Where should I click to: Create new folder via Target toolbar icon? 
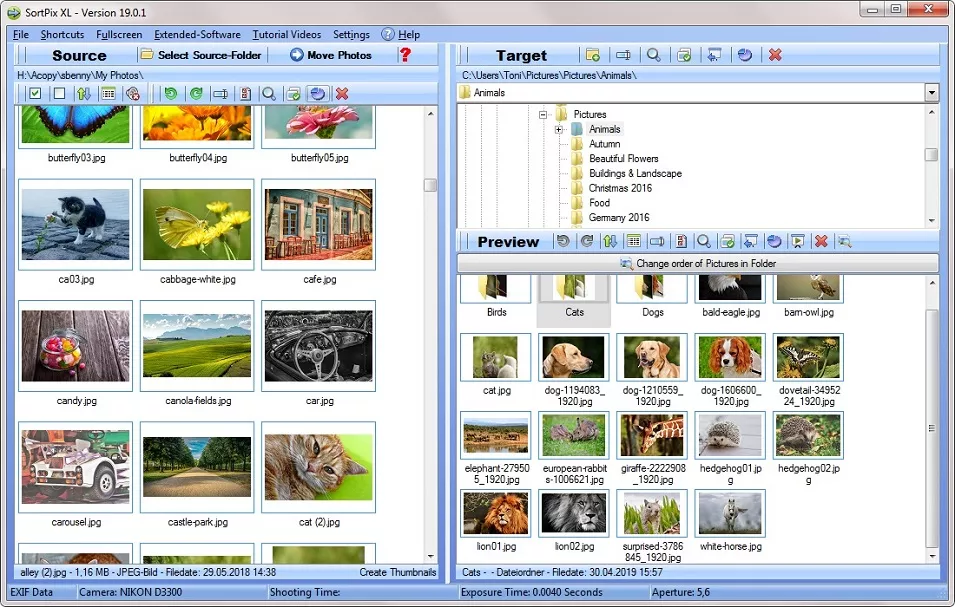point(593,55)
